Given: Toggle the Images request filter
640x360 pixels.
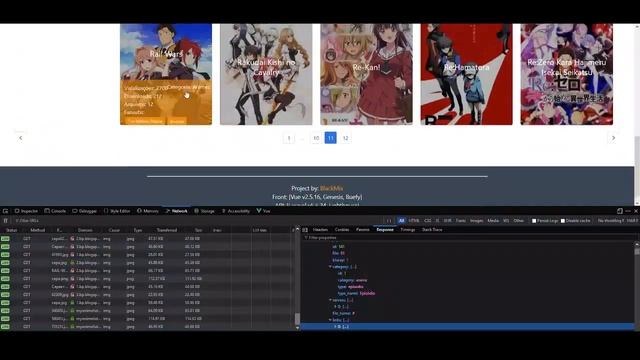Looking at the screenshot, I should click(476, 220).
